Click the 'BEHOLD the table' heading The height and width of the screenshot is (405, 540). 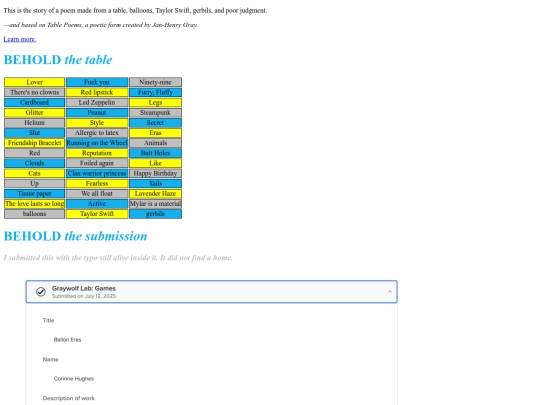(x=58, y=60)
